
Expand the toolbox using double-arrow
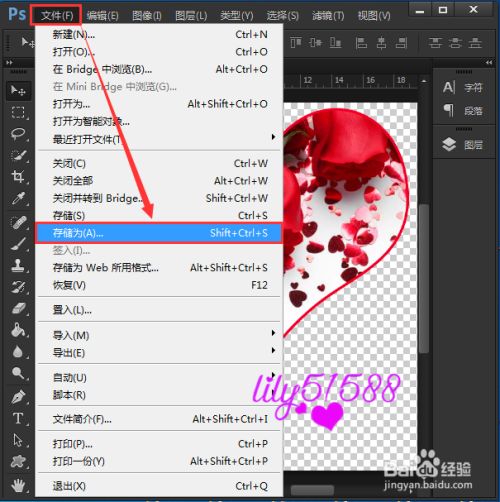coord(9,62)
